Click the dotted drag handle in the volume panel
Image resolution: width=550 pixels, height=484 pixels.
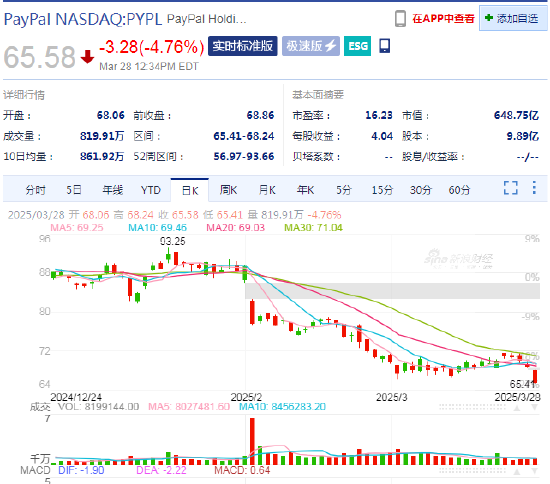coord(472,407)
